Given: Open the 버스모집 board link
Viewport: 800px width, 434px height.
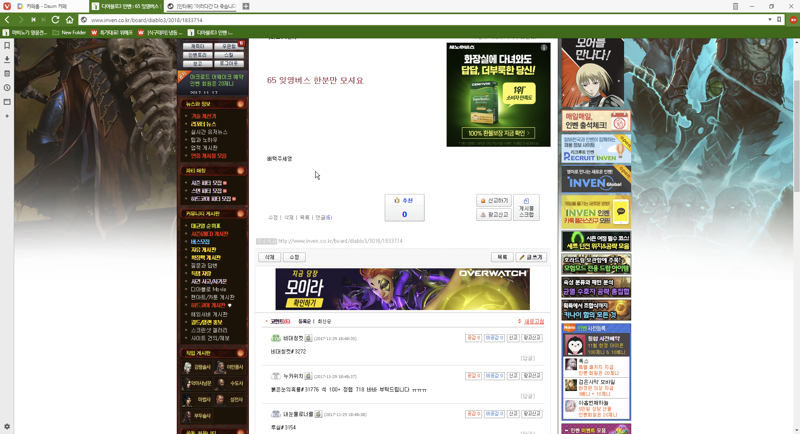Looking at the screenshot, I should click(x=200, y=242).
